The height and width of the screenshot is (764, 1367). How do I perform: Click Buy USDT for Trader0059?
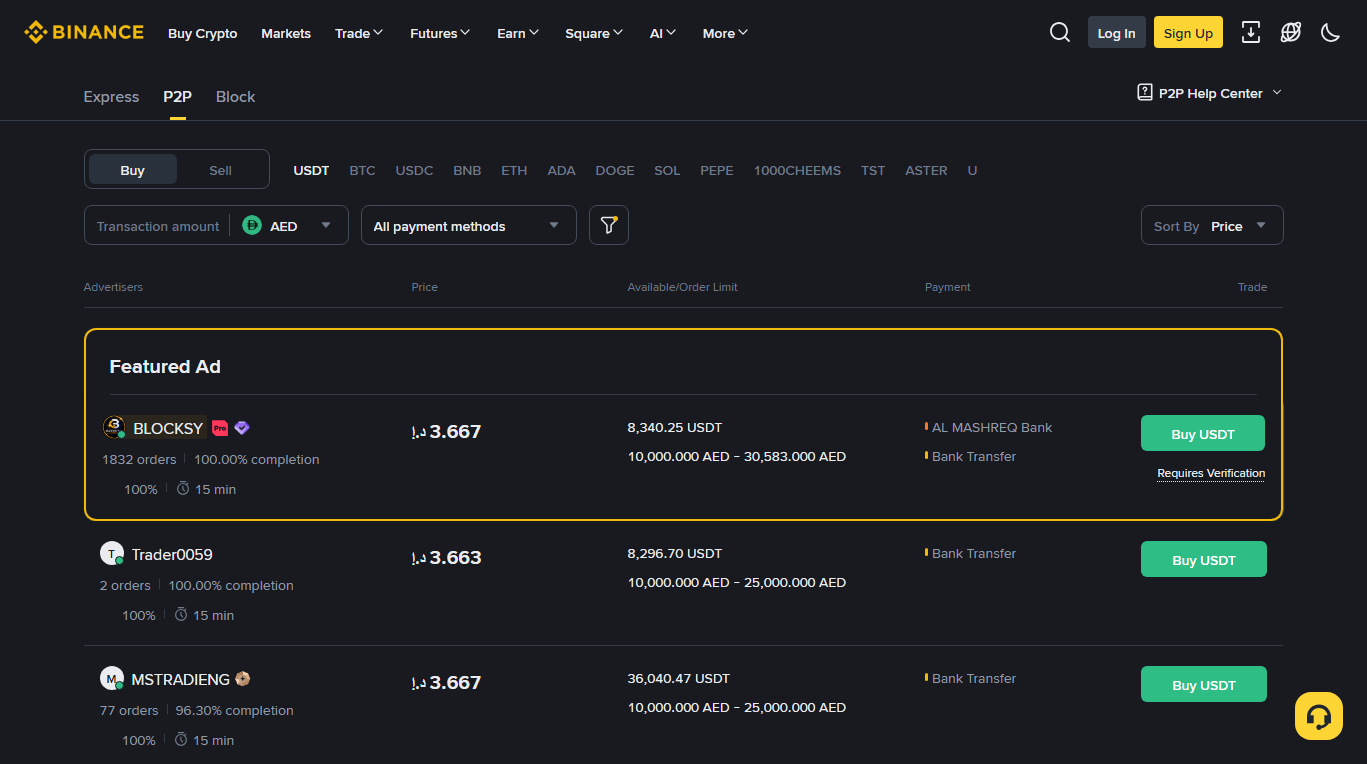coord(1204,559)
